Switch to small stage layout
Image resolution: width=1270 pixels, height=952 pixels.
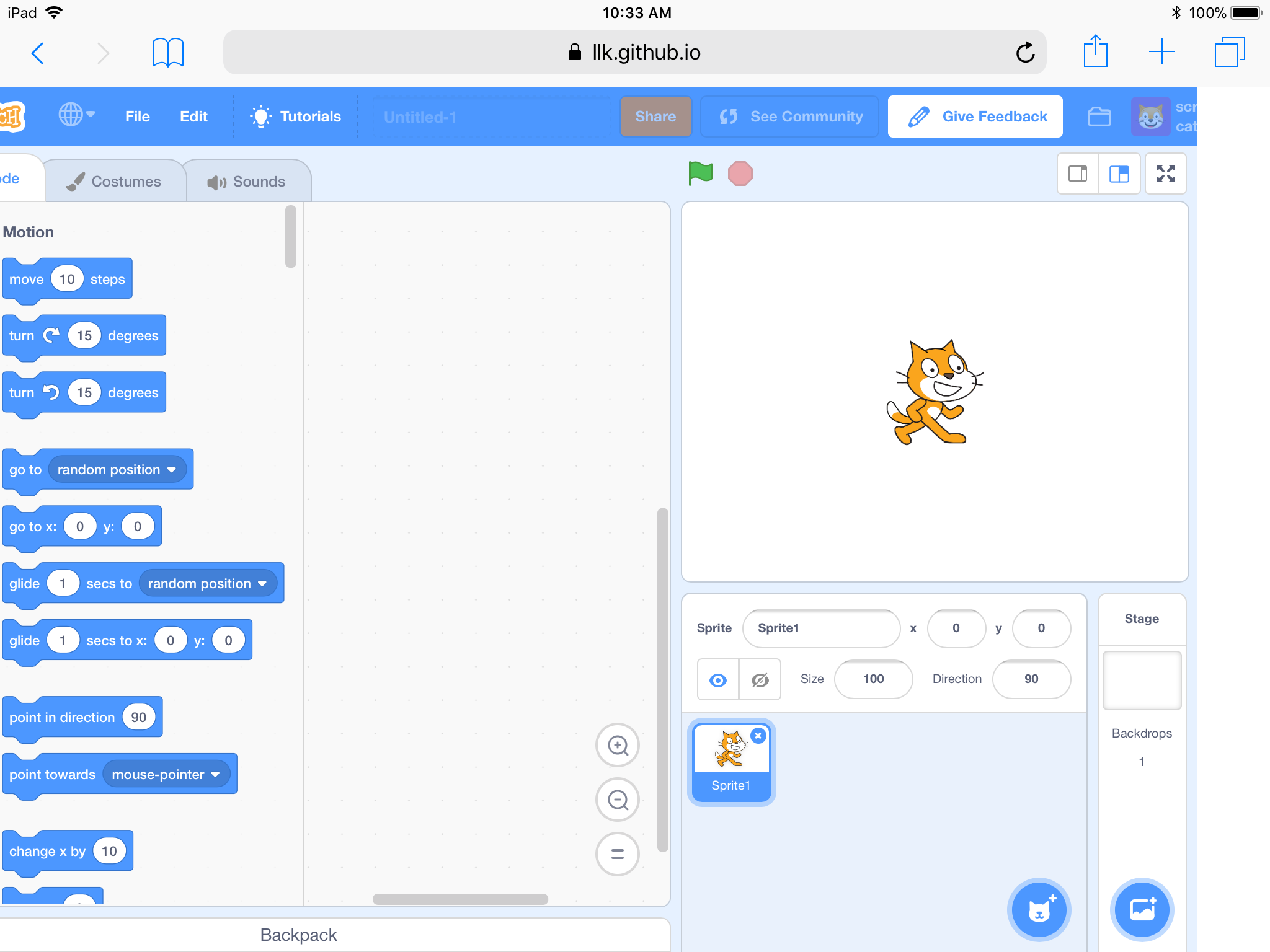tap(1078, 174)
